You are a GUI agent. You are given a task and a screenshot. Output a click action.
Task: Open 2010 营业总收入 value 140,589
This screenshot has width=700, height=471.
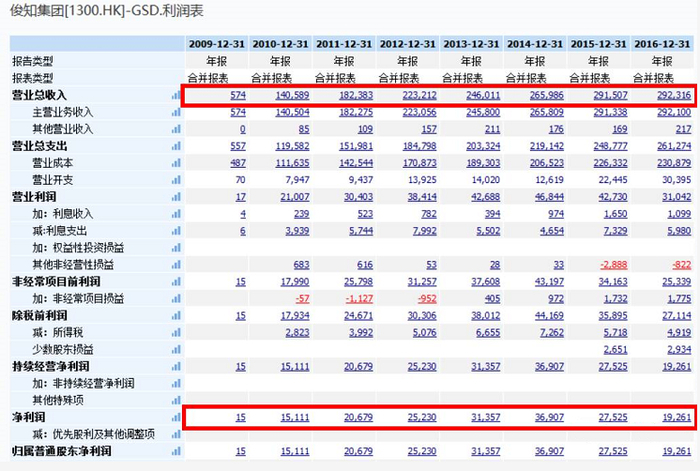[292, 95]
